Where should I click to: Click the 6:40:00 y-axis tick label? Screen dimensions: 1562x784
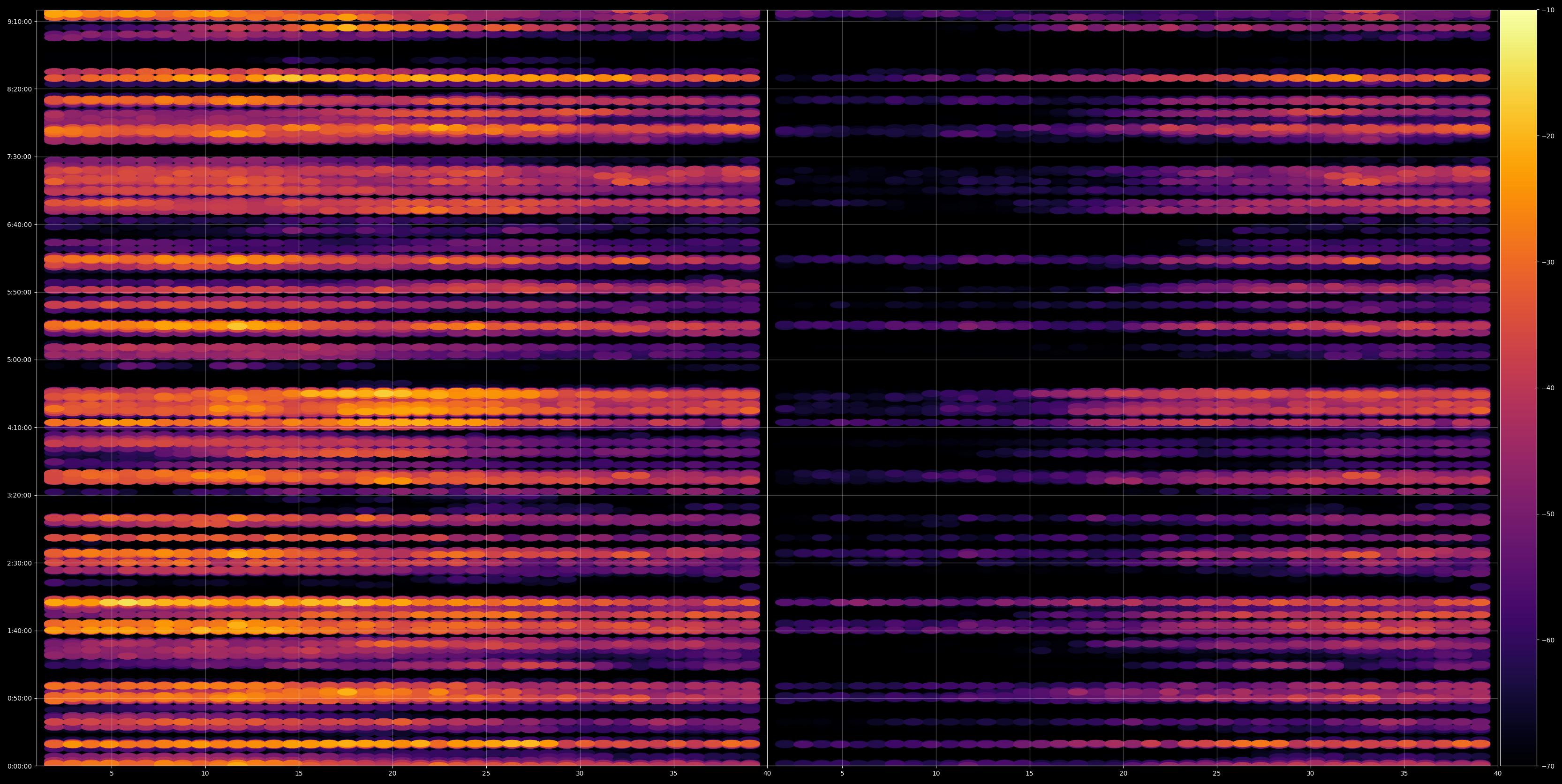(x=19, y=224)
